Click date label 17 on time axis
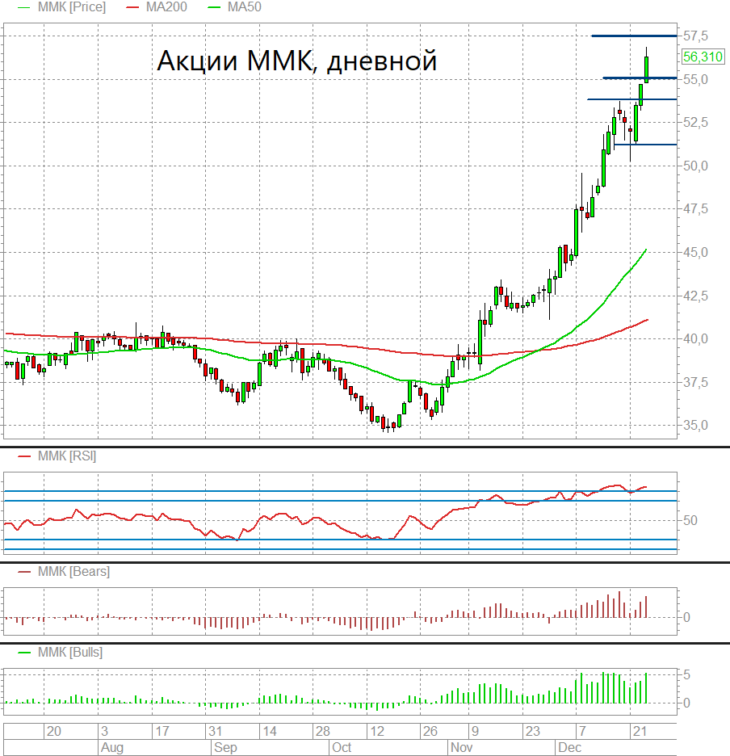This screenshot has width=730, height=756. click(162, 731)
